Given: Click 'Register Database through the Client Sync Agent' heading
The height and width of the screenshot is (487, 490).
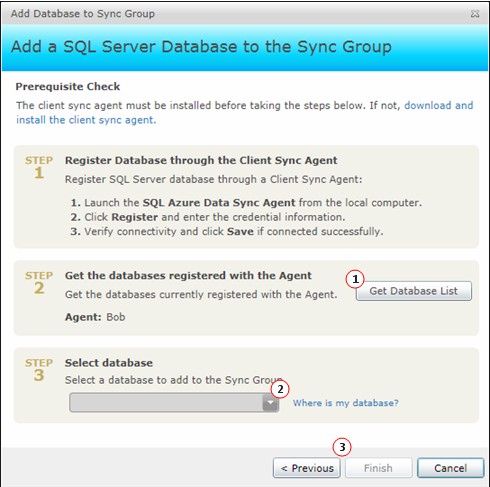Looking at the screenshot, I should (201, 160).
